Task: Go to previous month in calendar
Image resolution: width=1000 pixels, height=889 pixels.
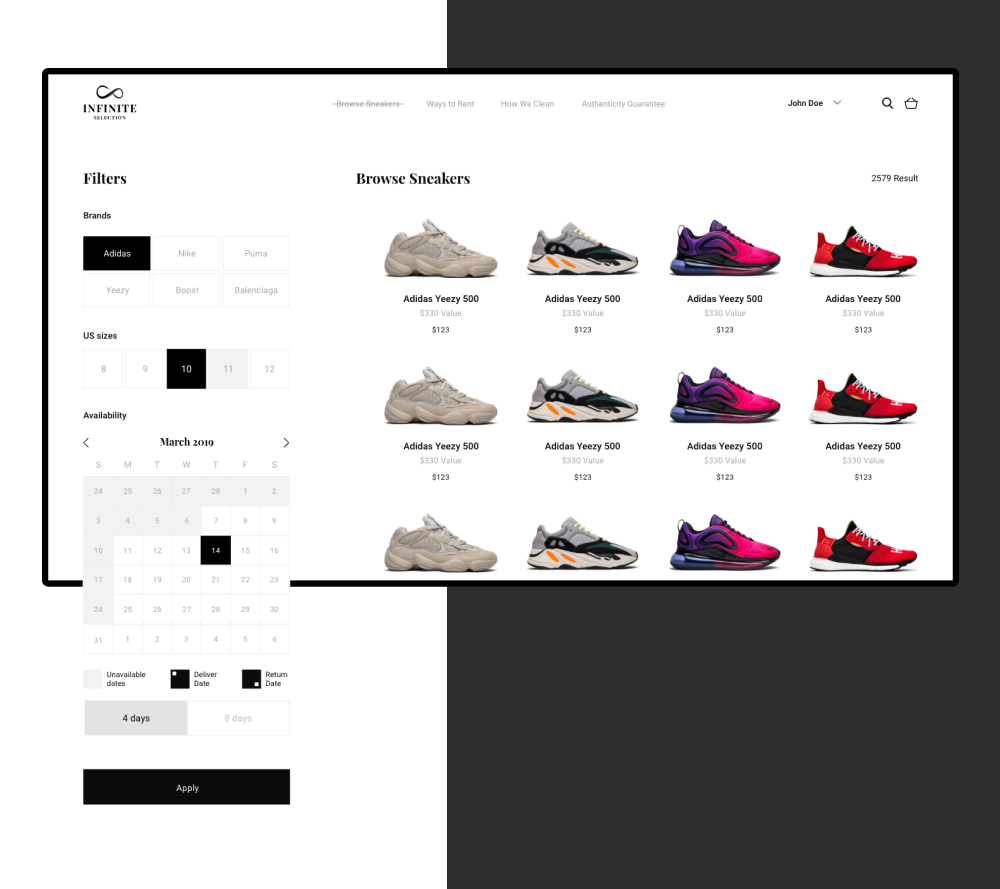Action: pyautogui.click(x=86, y=443)
